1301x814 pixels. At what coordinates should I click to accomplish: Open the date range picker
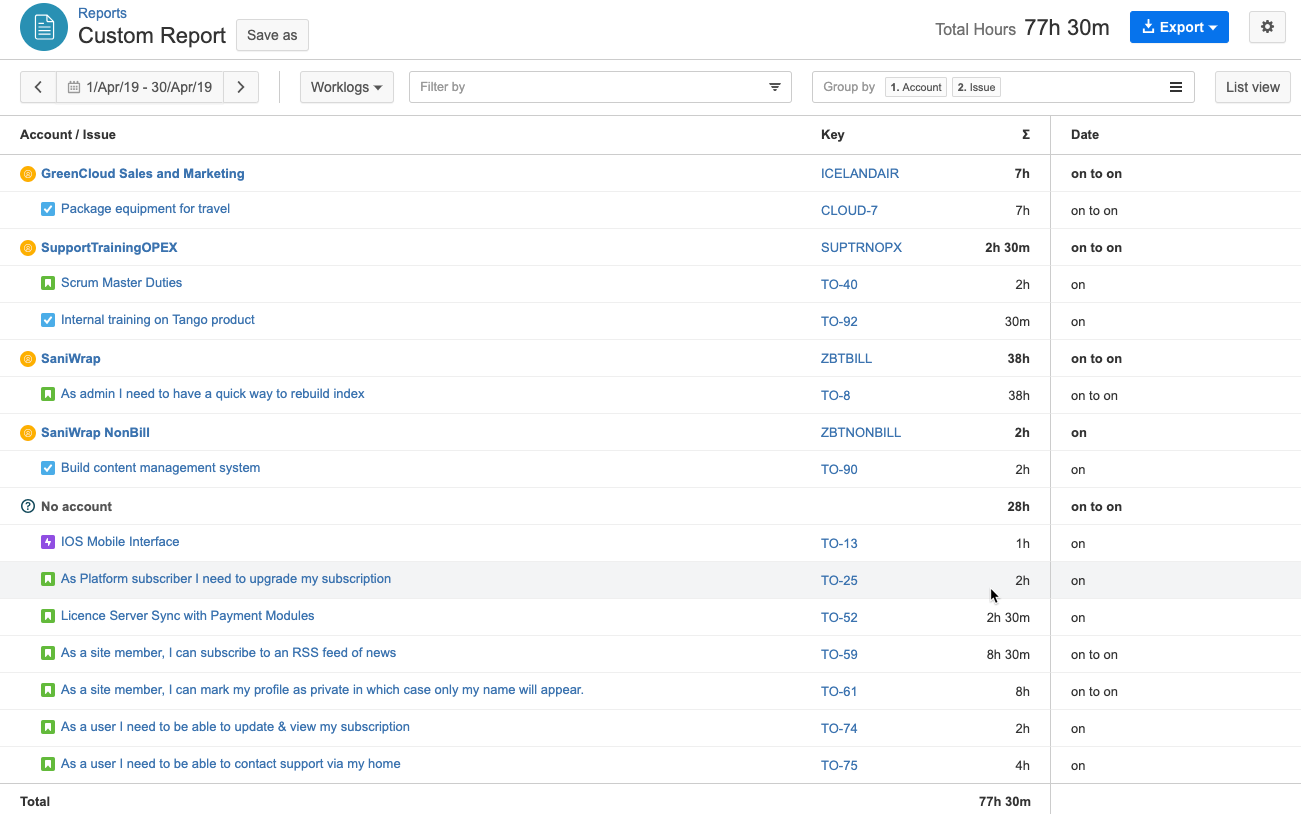(x=140, y=87)
